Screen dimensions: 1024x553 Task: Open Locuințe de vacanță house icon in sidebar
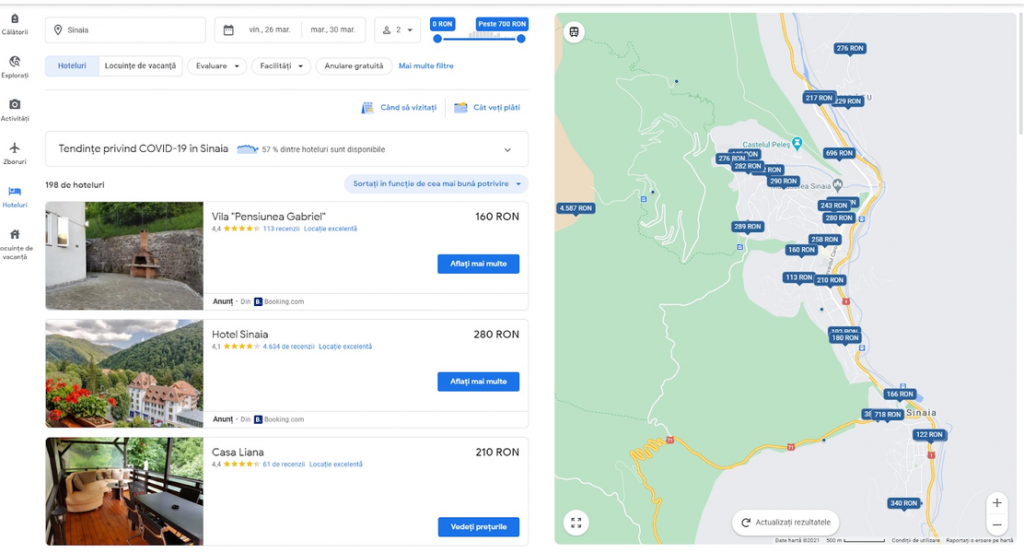coord(14,239)
